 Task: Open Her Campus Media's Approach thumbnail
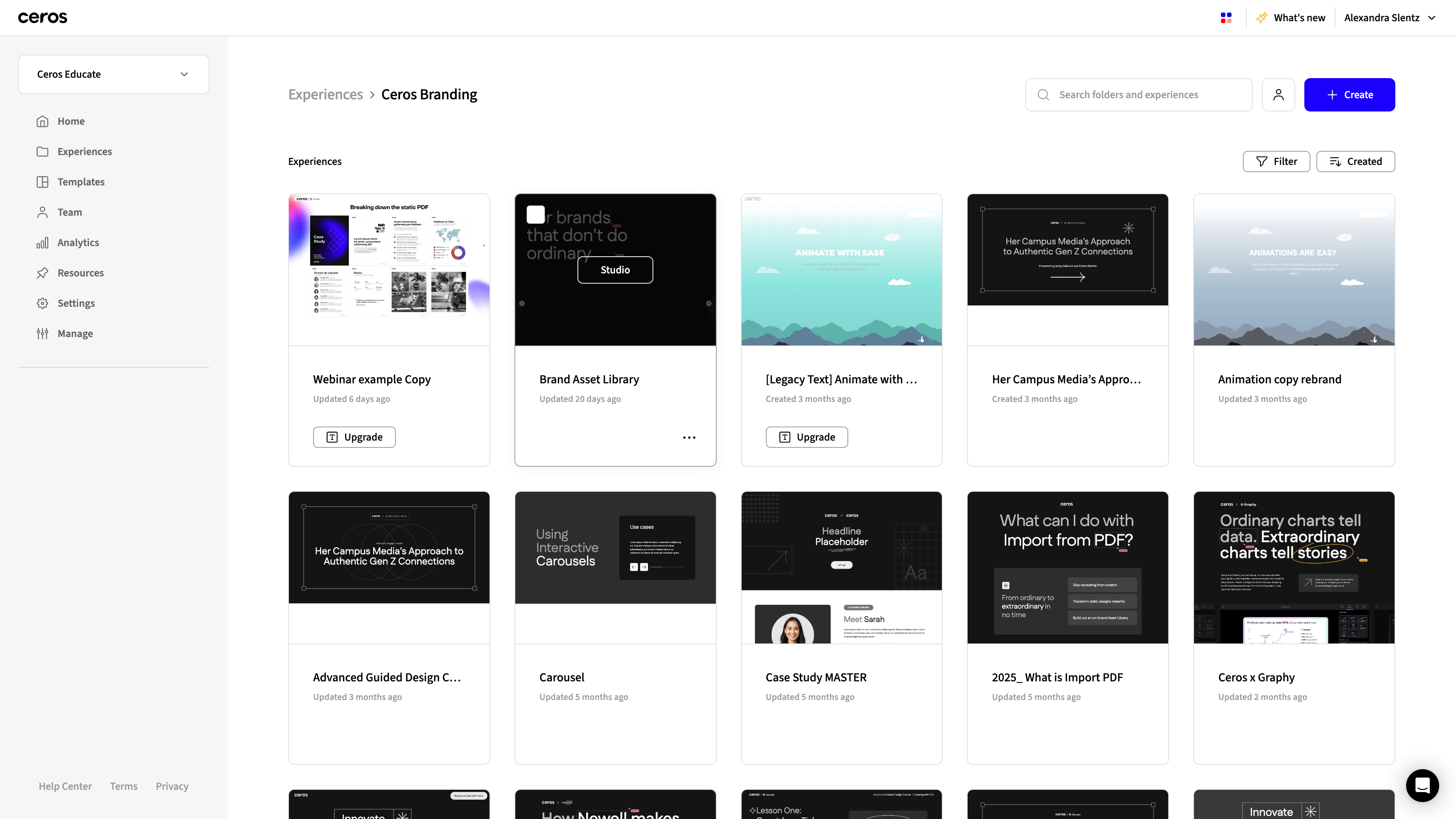click(x=1067, y=270)
